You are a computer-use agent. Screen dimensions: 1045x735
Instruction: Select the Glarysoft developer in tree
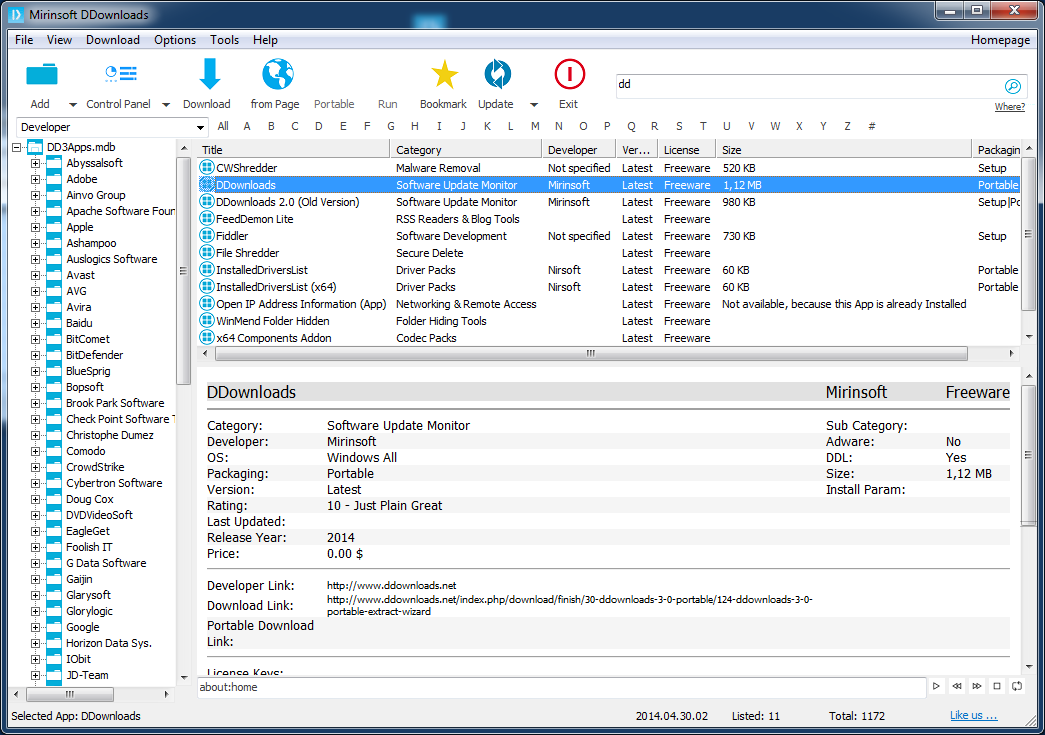pyautogui.click(x=88, y=595)
